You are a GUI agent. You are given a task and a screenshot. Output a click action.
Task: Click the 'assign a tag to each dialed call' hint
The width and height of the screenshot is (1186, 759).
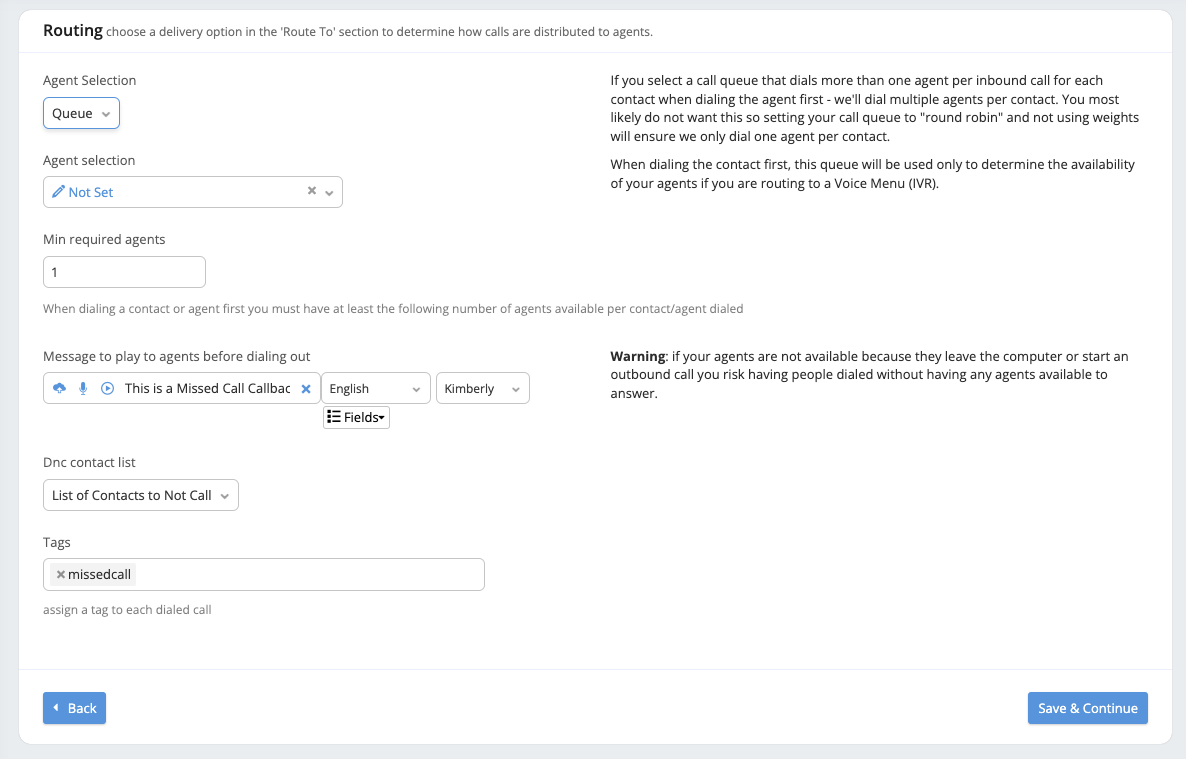[x=127, y=610]
